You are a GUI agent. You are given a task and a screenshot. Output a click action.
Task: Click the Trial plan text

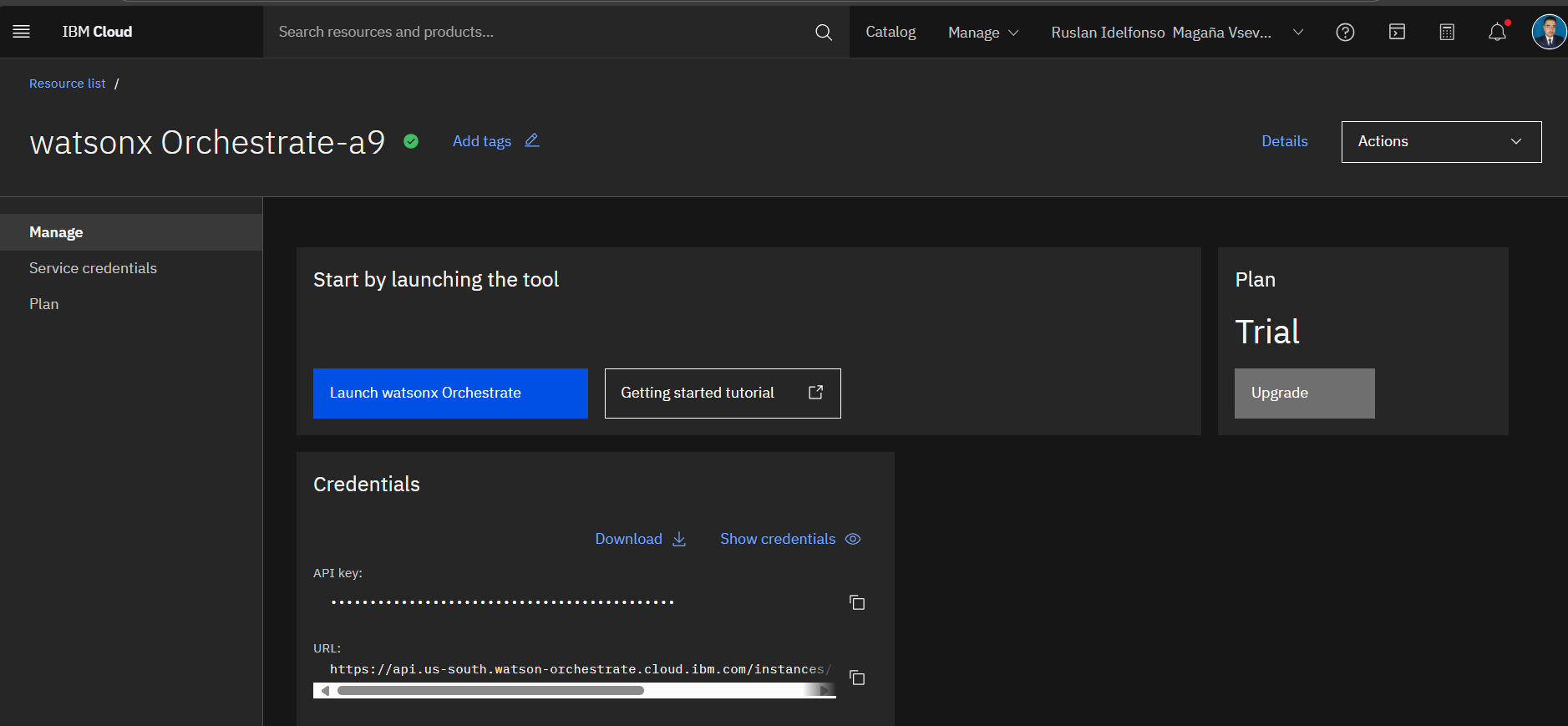pyautogui.click(x=1267, y=332)
